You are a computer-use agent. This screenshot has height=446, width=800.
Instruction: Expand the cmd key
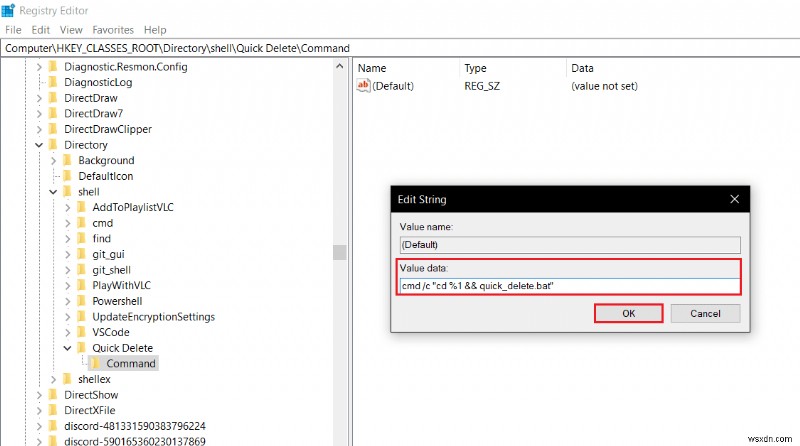[x=68, y=223]
